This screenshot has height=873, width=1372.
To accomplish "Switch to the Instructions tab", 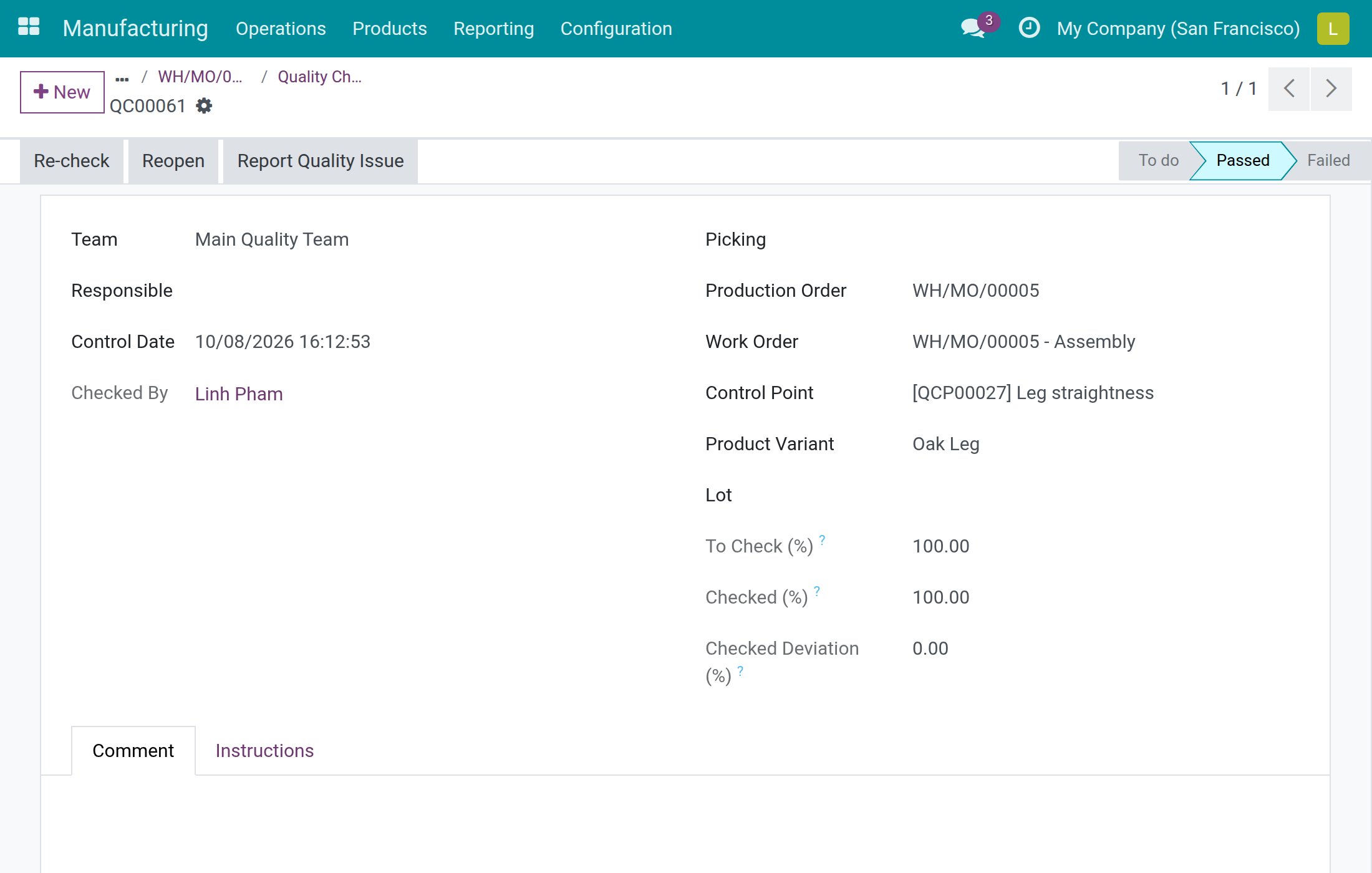I will 264,751.
